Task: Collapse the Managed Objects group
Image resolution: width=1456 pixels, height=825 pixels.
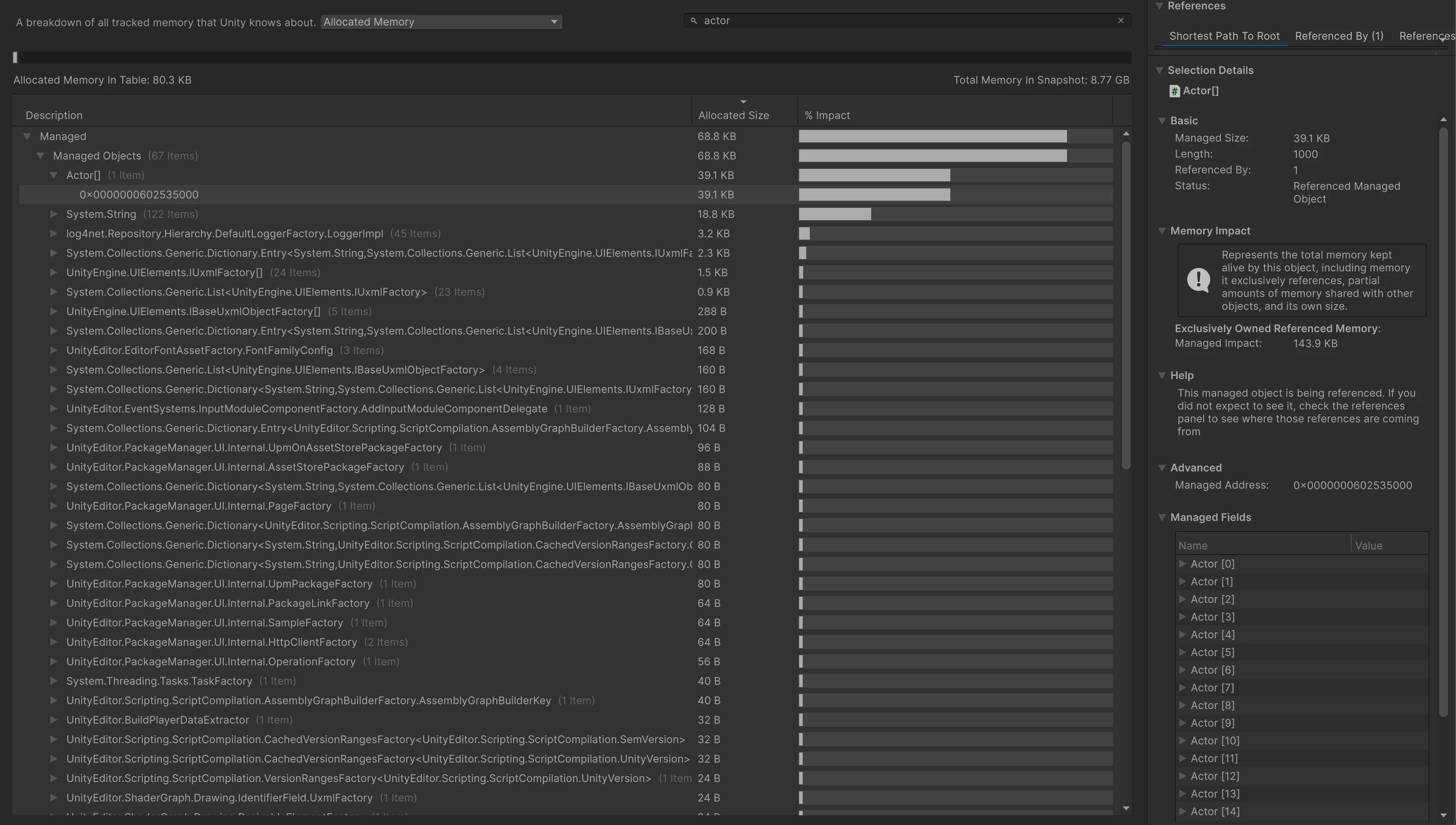Action: tap(40, 156)
